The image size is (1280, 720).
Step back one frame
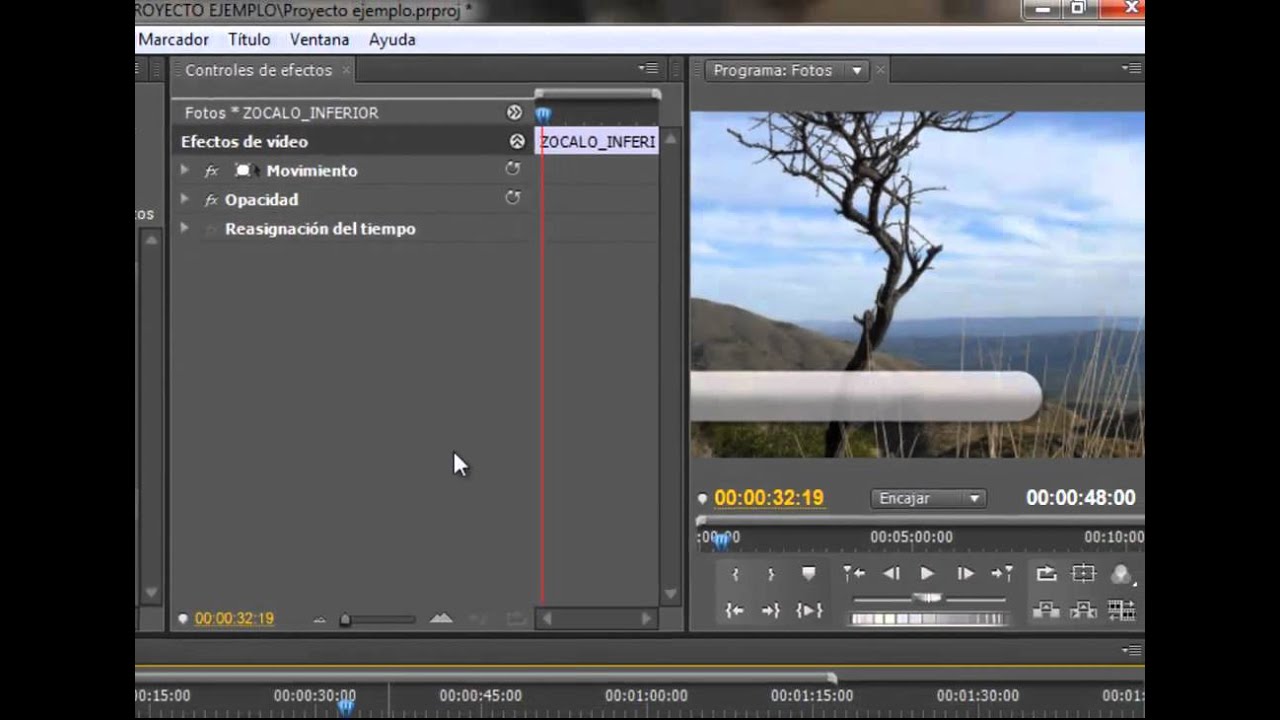tap(890, 574)
